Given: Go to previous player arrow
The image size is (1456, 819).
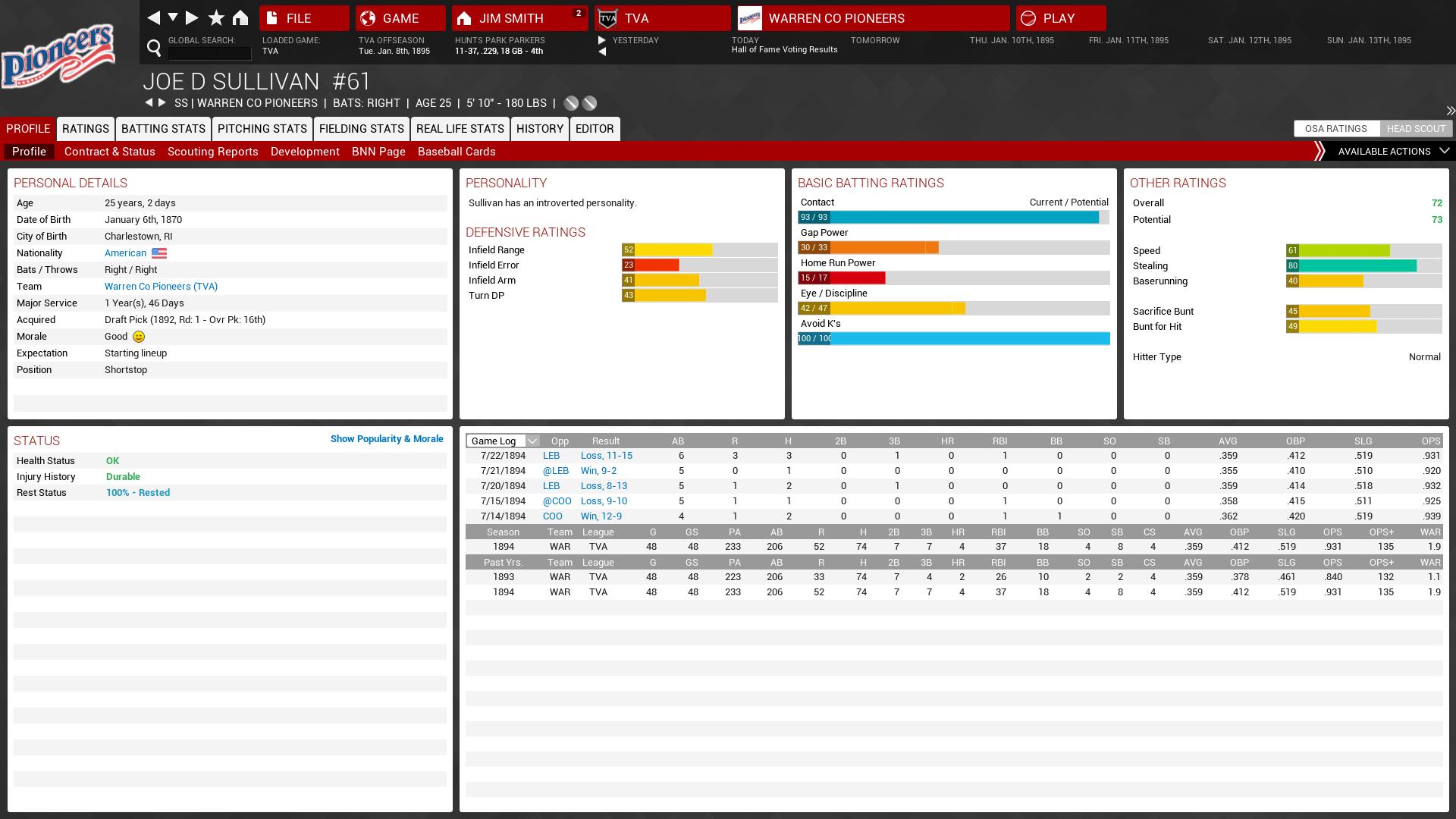Looking at the screenshot, I should pyautogui.click(x=149, y=102).
